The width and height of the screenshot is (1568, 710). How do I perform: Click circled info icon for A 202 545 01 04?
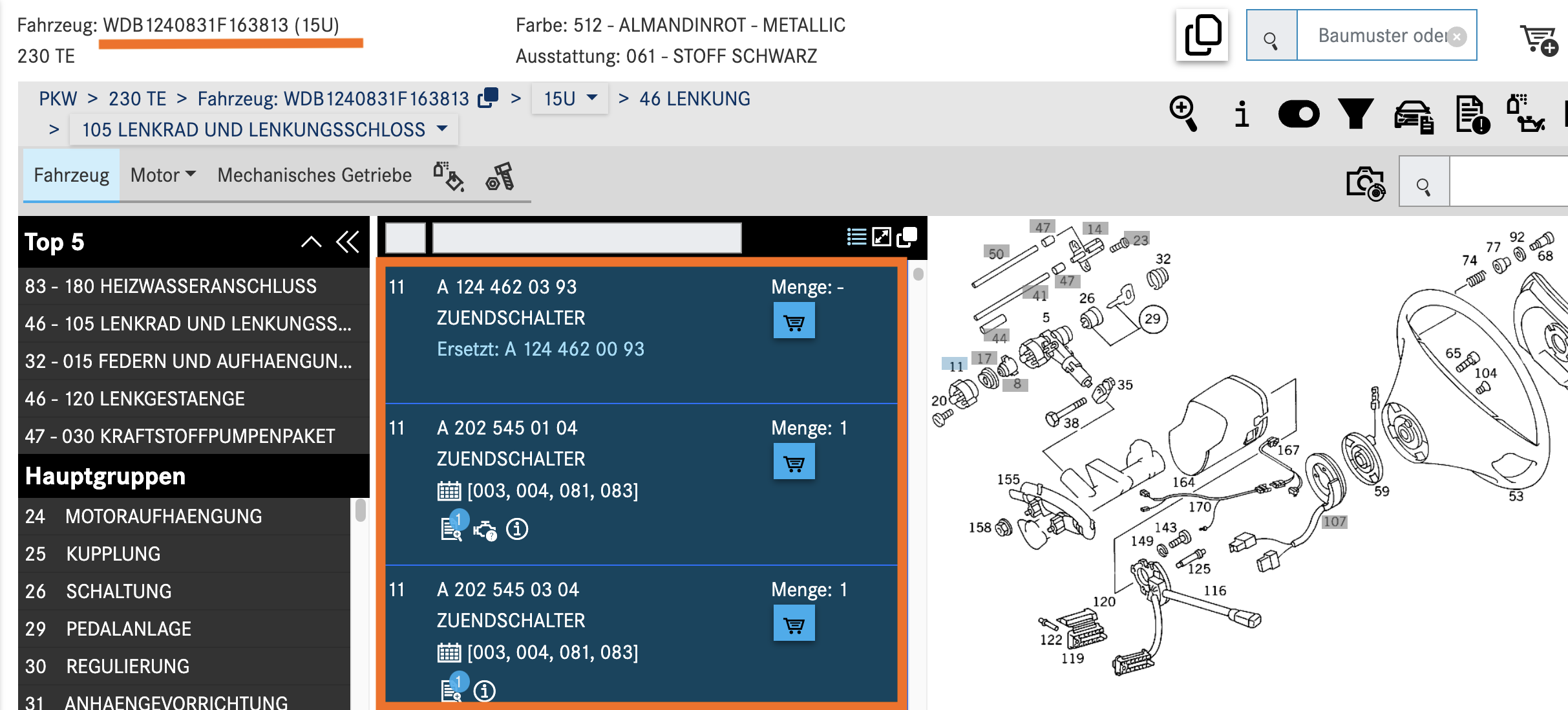[x=517, y=529]
